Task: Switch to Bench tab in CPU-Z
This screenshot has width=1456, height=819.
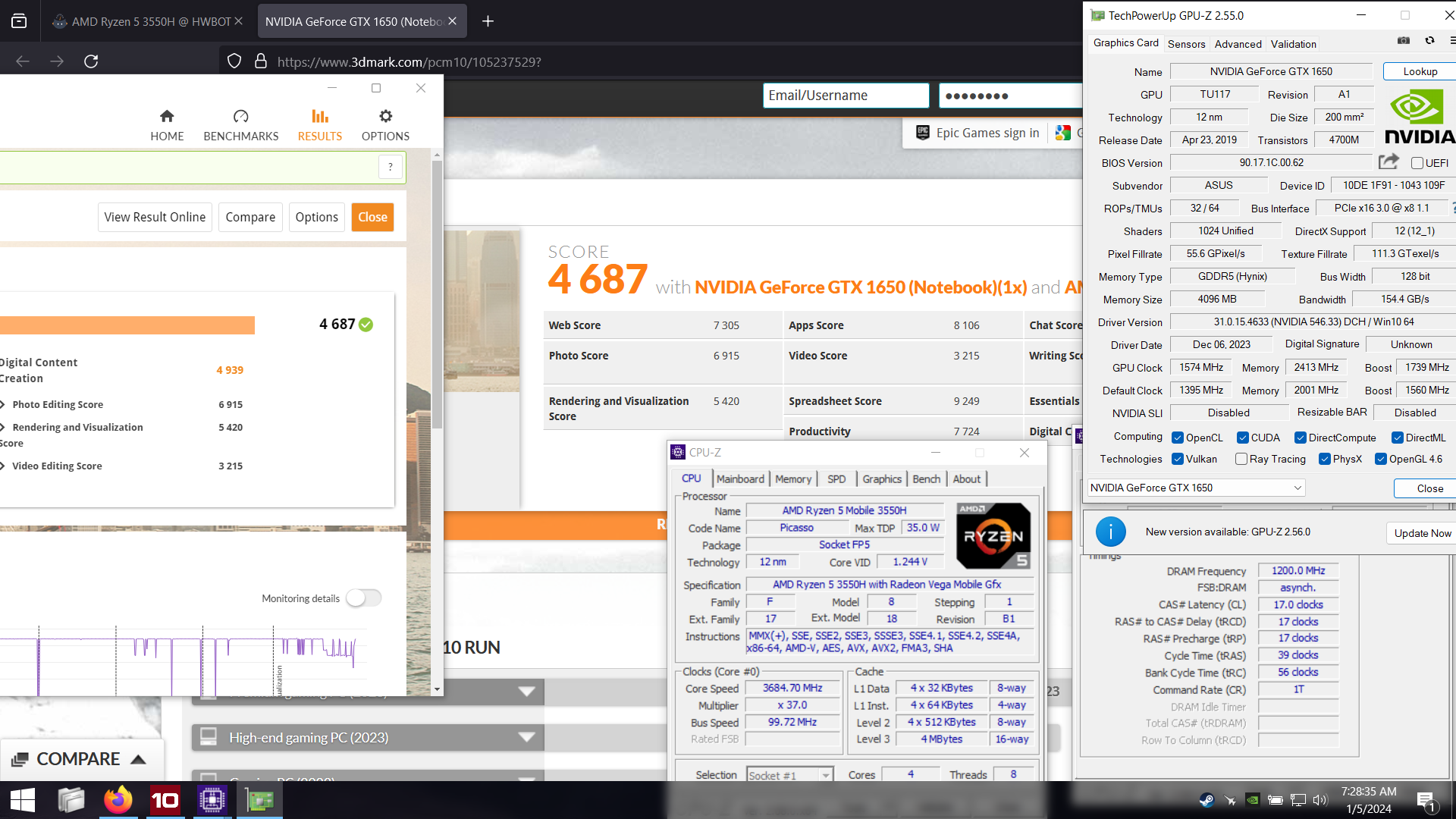Action: pyautogui.click(x=926, y=479)
